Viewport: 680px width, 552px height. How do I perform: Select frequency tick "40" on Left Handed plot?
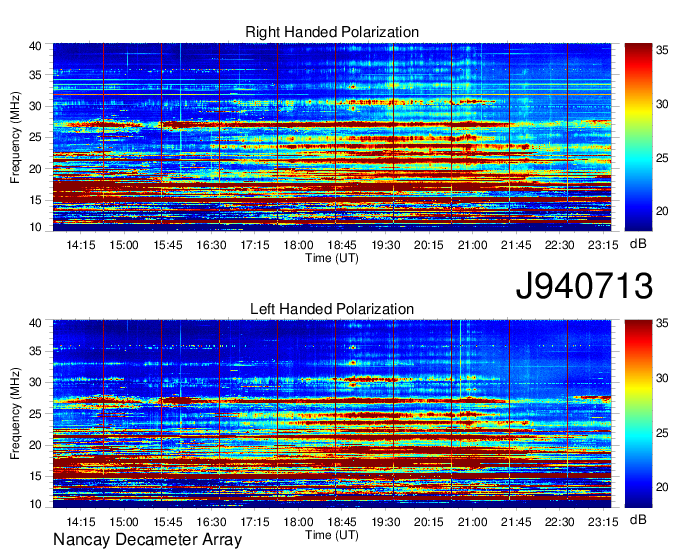click(35, 323)
